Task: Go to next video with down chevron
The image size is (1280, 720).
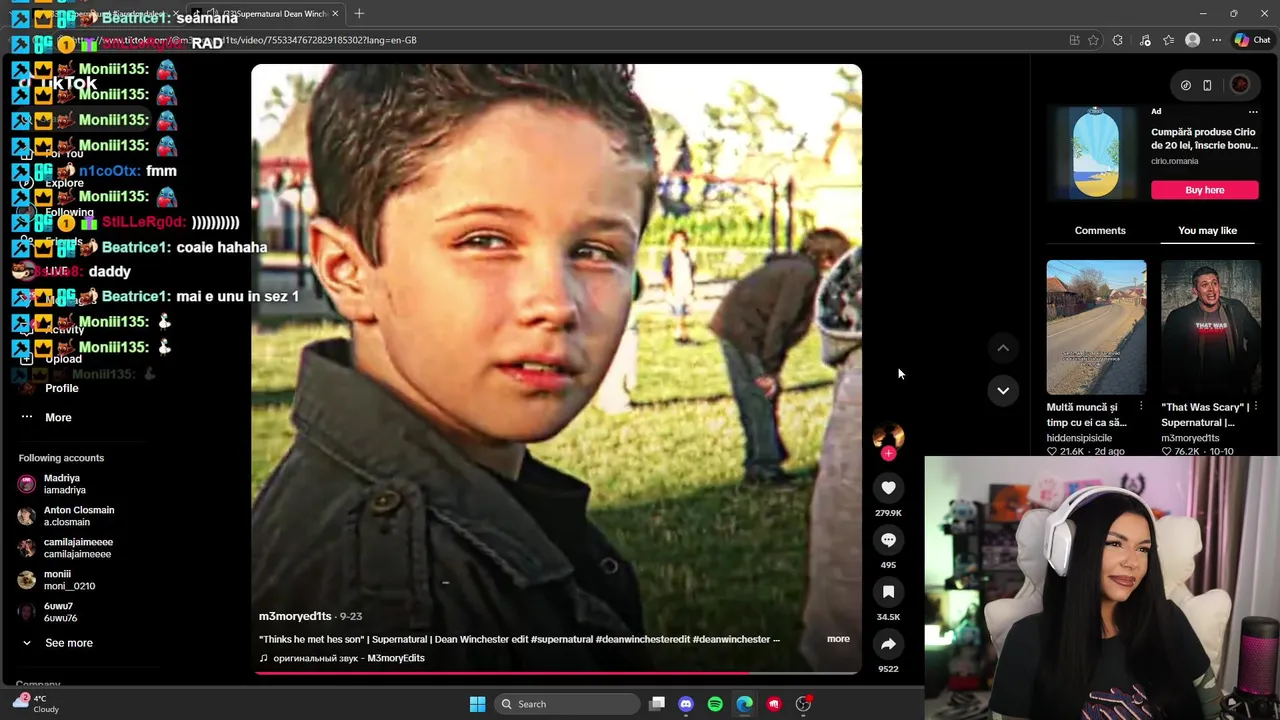Action: (x=1003, y=390)
